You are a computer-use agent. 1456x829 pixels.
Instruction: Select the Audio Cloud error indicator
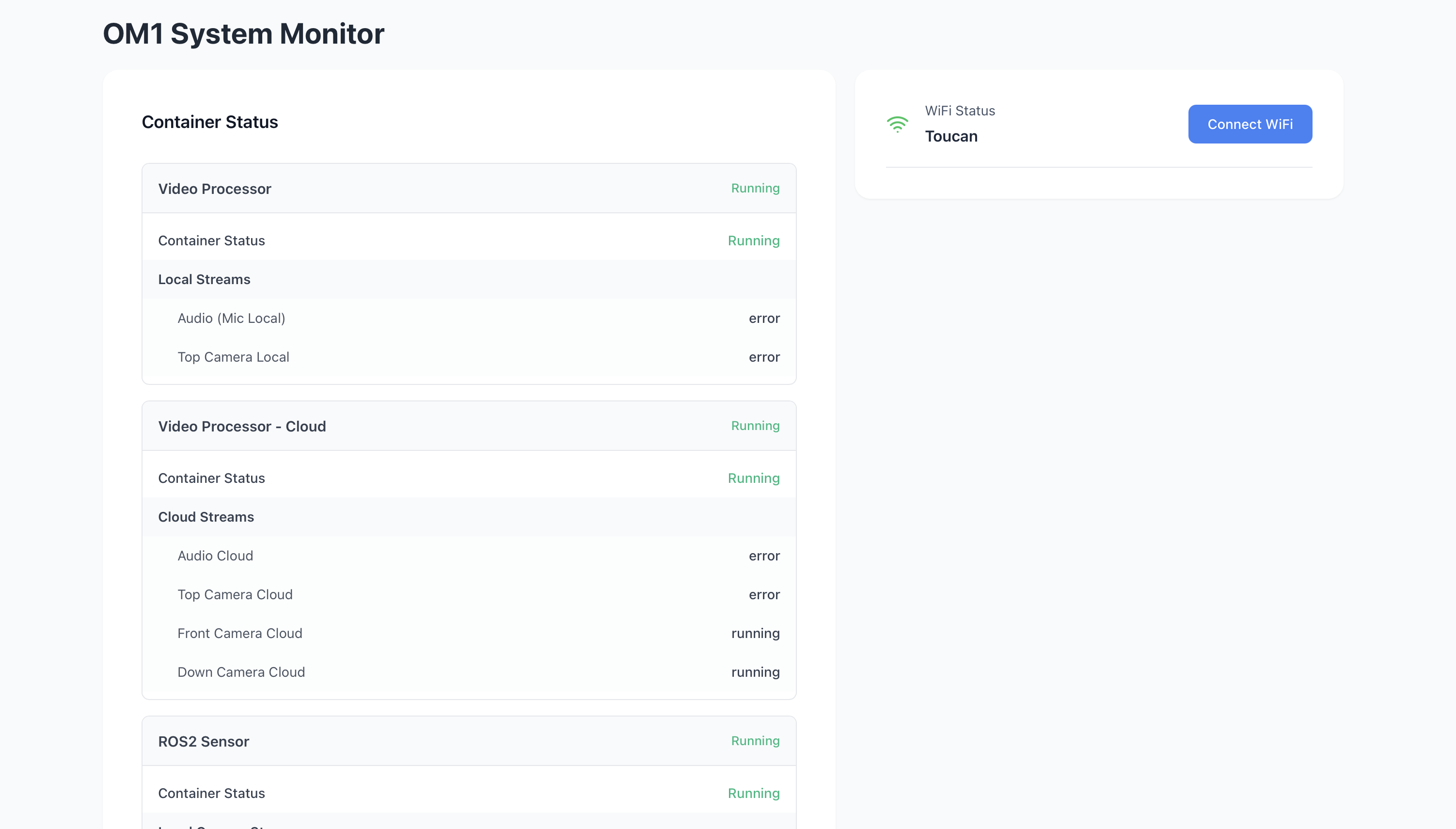tap(764, 556)
